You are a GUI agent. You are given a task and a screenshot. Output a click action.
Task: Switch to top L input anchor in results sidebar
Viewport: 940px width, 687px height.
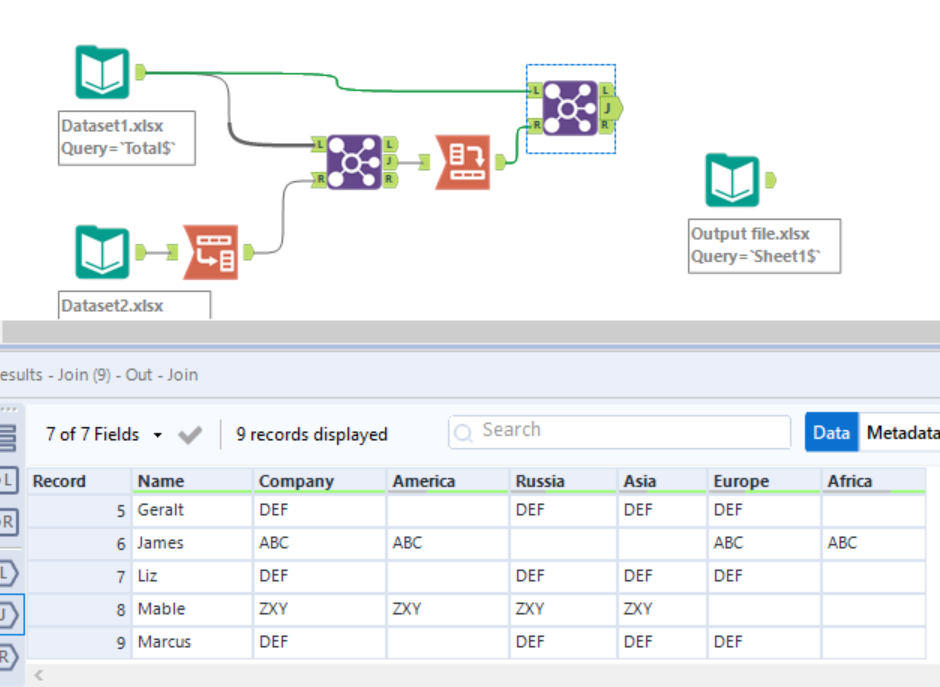coord(9,480)
